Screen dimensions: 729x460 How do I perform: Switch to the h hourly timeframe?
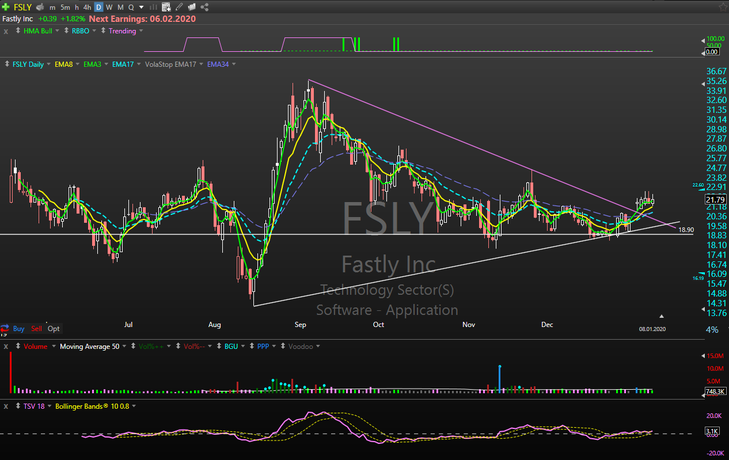[x=77, y=7]
